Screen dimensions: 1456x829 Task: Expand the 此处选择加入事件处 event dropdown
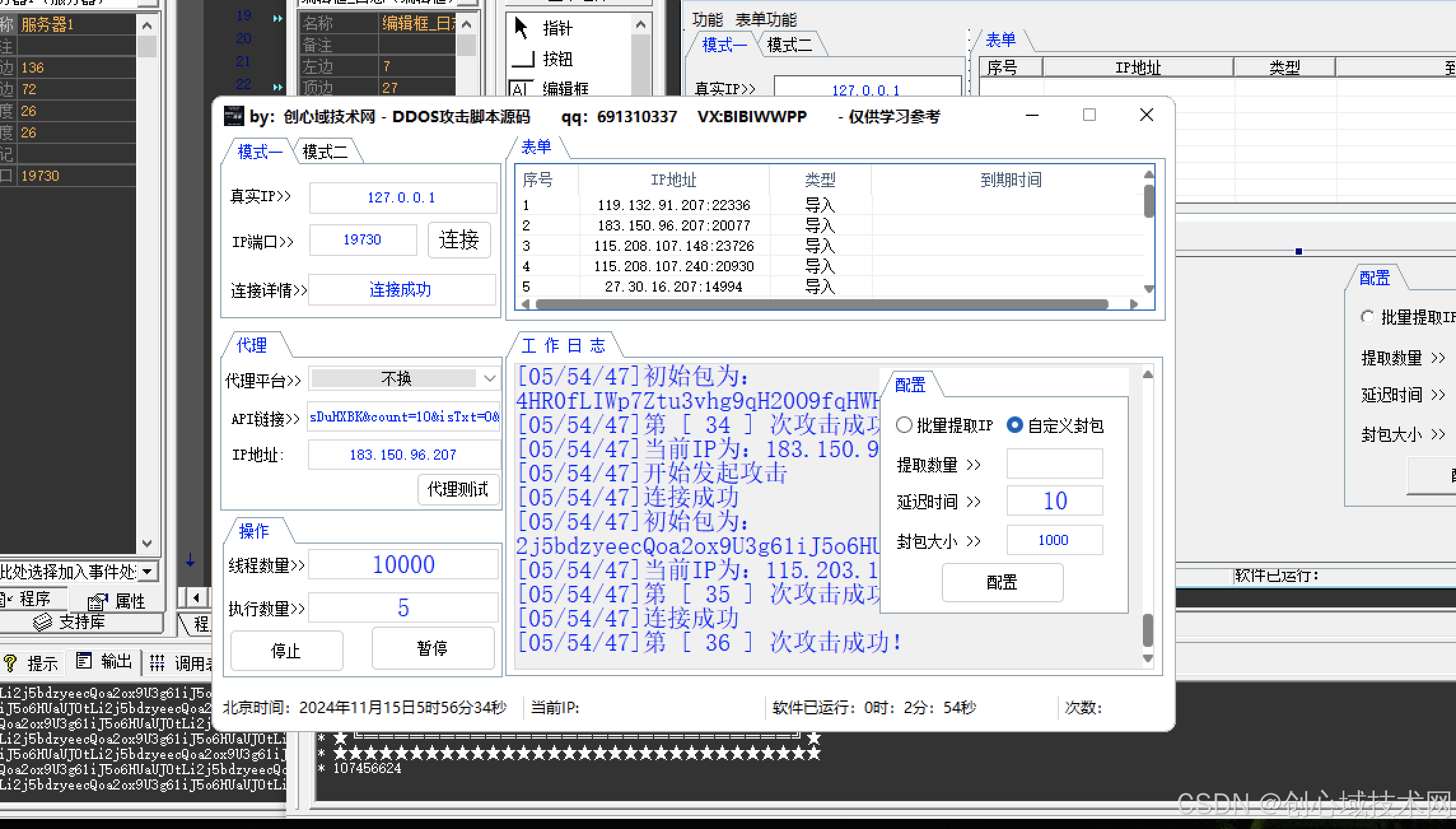148,571
